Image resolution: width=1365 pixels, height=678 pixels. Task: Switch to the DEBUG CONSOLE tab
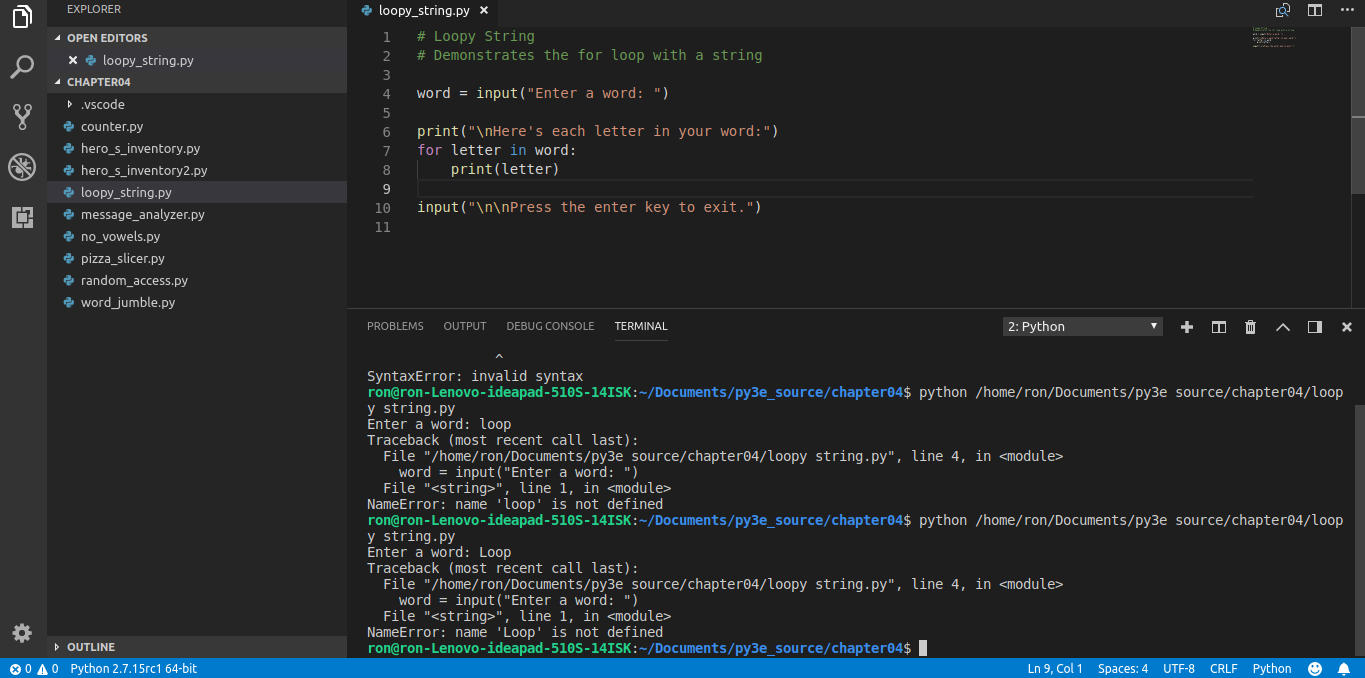pyautogui.click(x=550, y=326)
